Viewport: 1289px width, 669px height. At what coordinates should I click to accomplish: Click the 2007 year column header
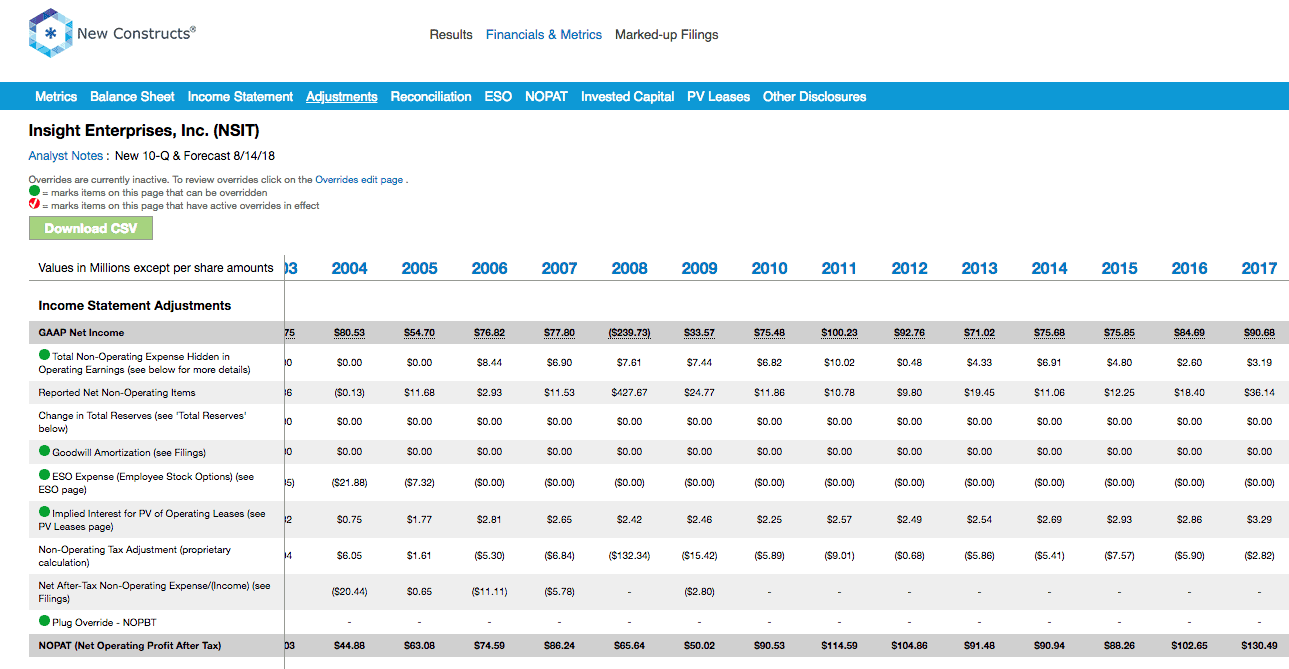559,268
